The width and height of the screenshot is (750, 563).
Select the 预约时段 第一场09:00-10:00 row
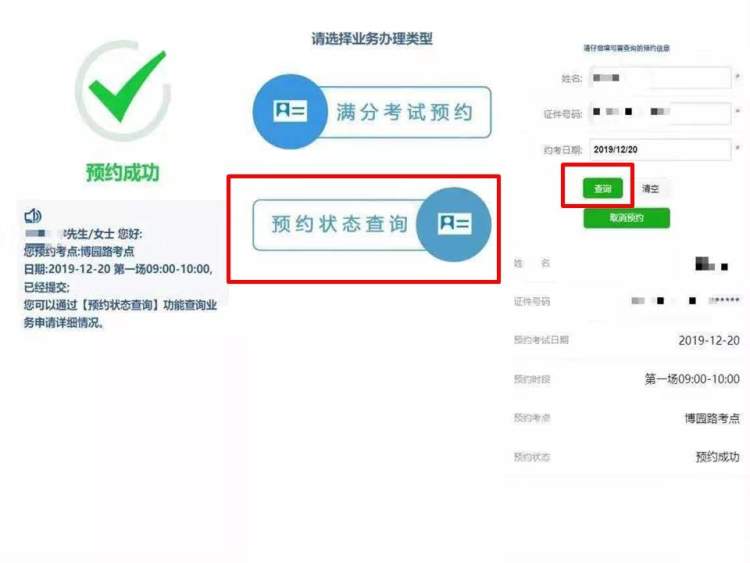[x=627, y=379]
